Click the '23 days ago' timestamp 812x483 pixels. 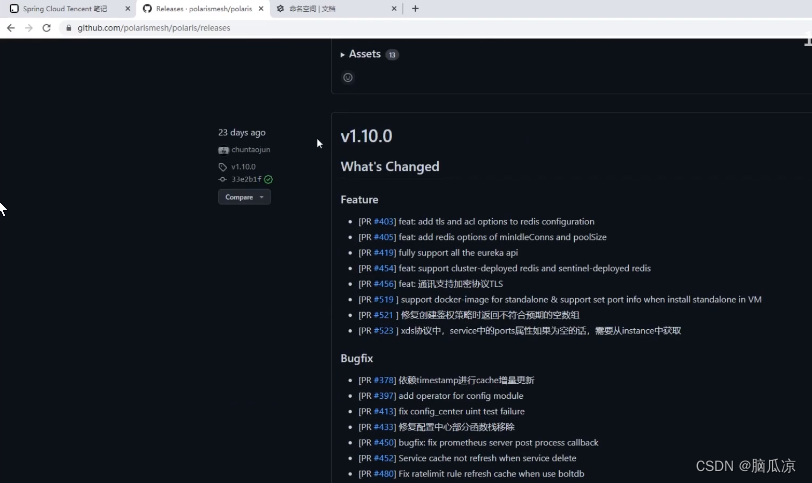(242, 133)
